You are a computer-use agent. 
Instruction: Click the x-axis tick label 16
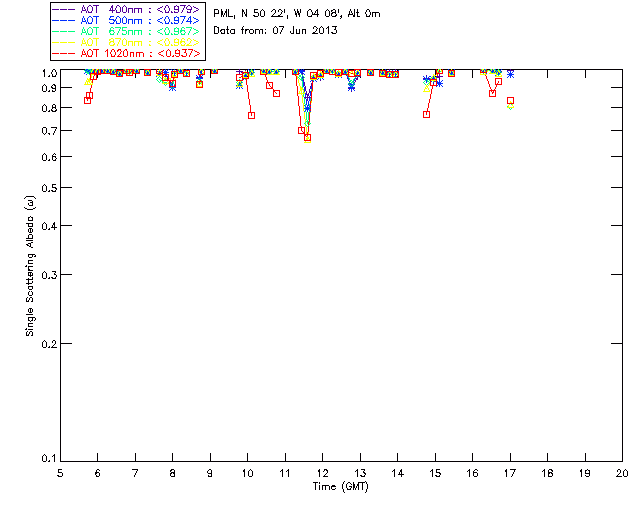click(473, 473)
